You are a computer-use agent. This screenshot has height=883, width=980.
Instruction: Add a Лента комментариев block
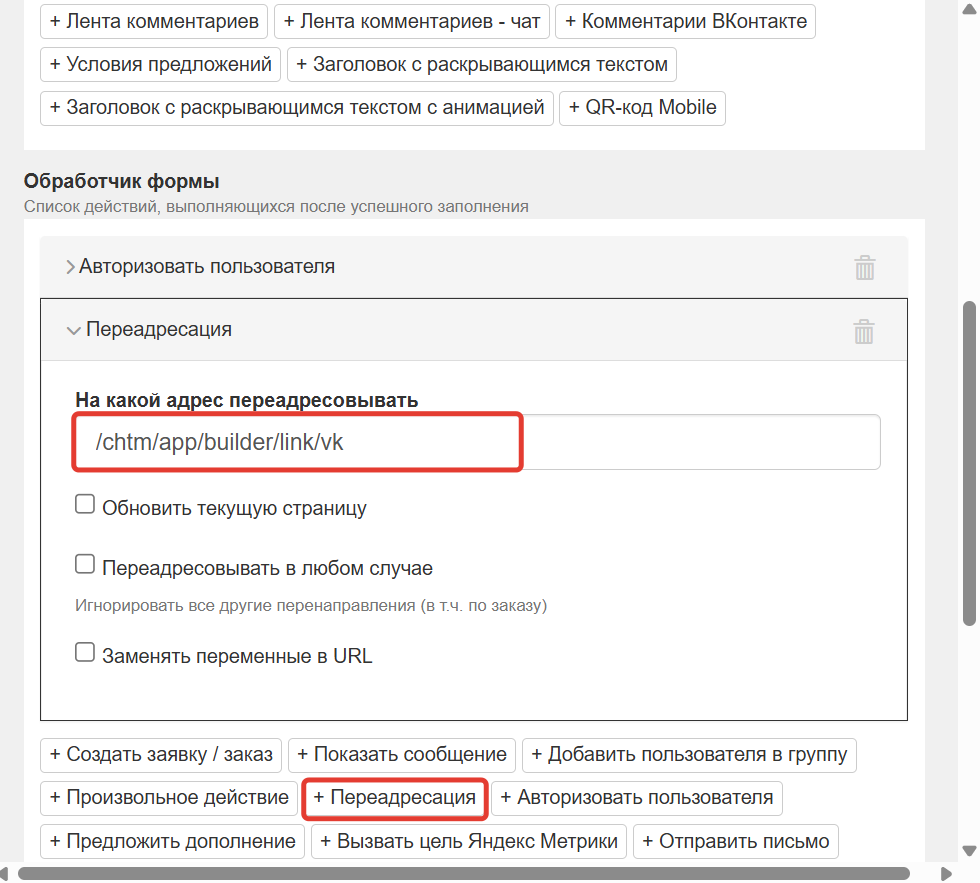pyautogui.click(x=153, y=20)
